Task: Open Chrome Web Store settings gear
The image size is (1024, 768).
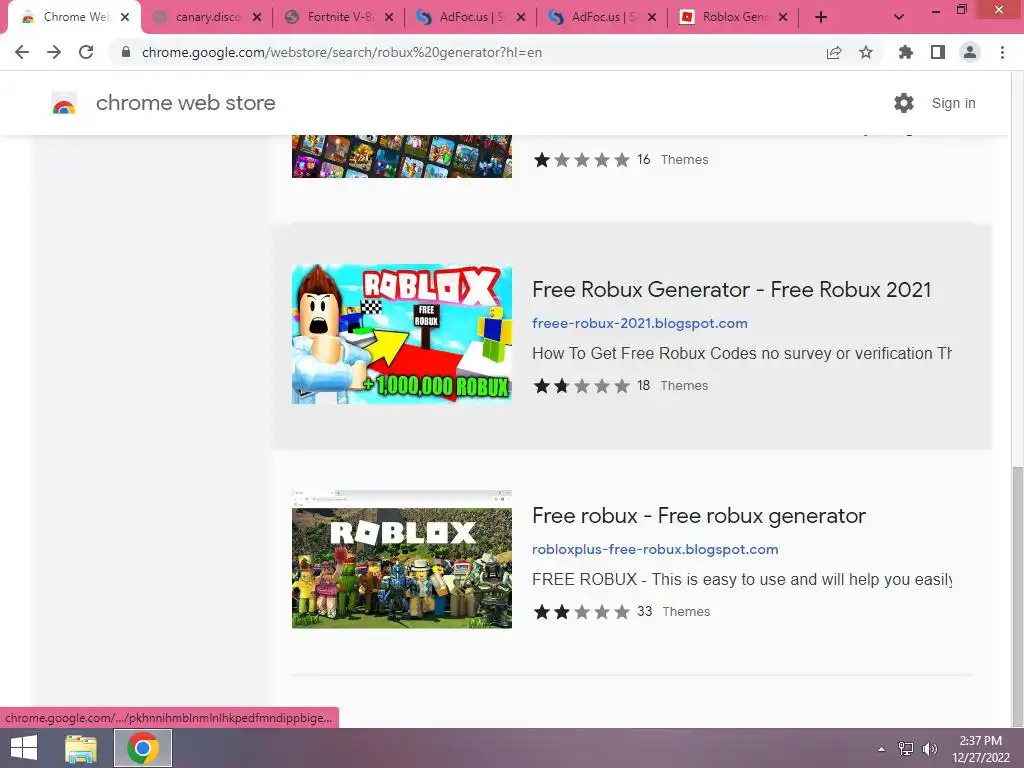Action: [x=904, y=103]
